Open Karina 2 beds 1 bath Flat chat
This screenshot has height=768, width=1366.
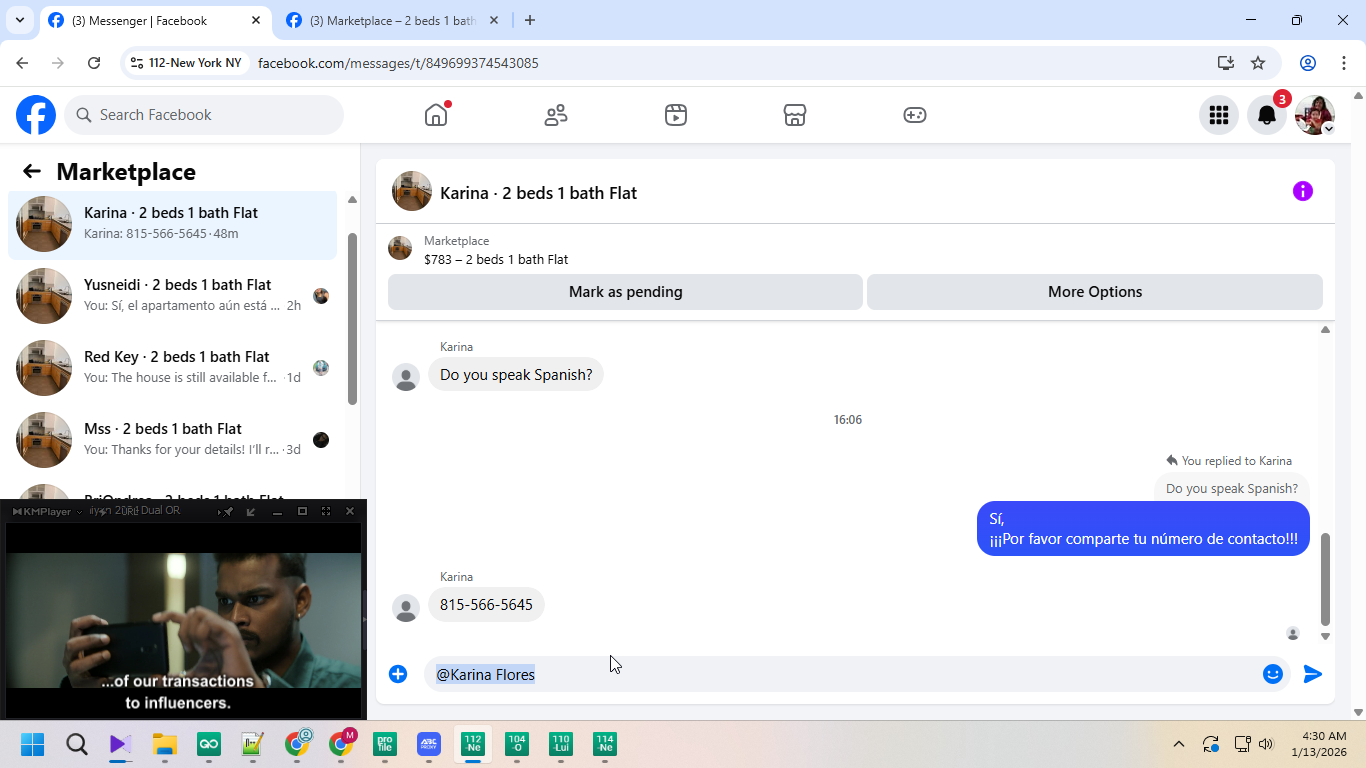tap(173, 223)
